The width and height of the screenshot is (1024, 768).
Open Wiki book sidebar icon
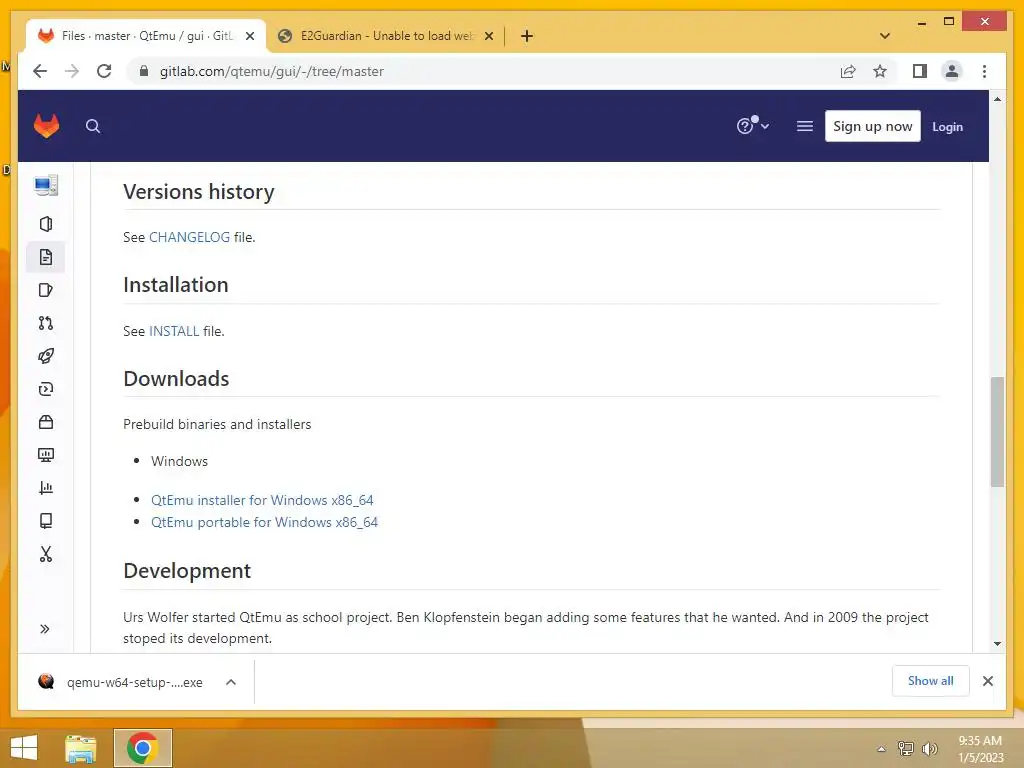(x=46, y=521)
